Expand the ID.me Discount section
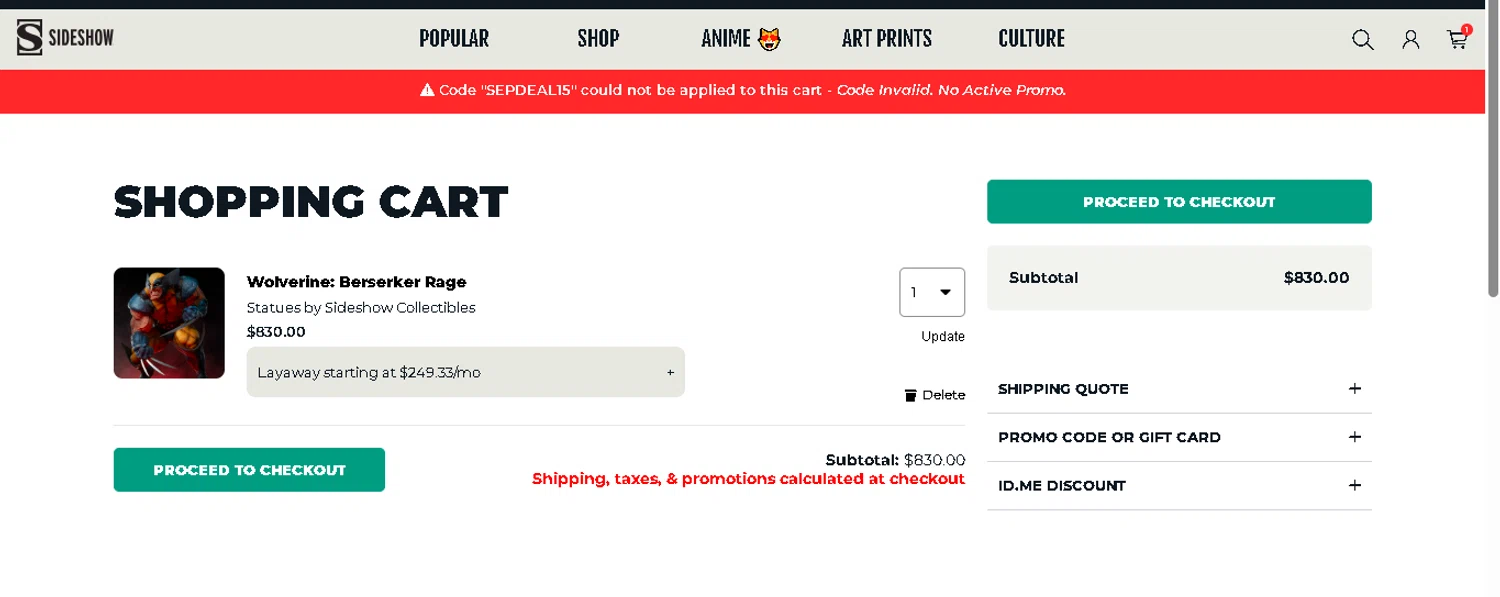Screen dimensions: 1500x597 (x=1354, y=485)
